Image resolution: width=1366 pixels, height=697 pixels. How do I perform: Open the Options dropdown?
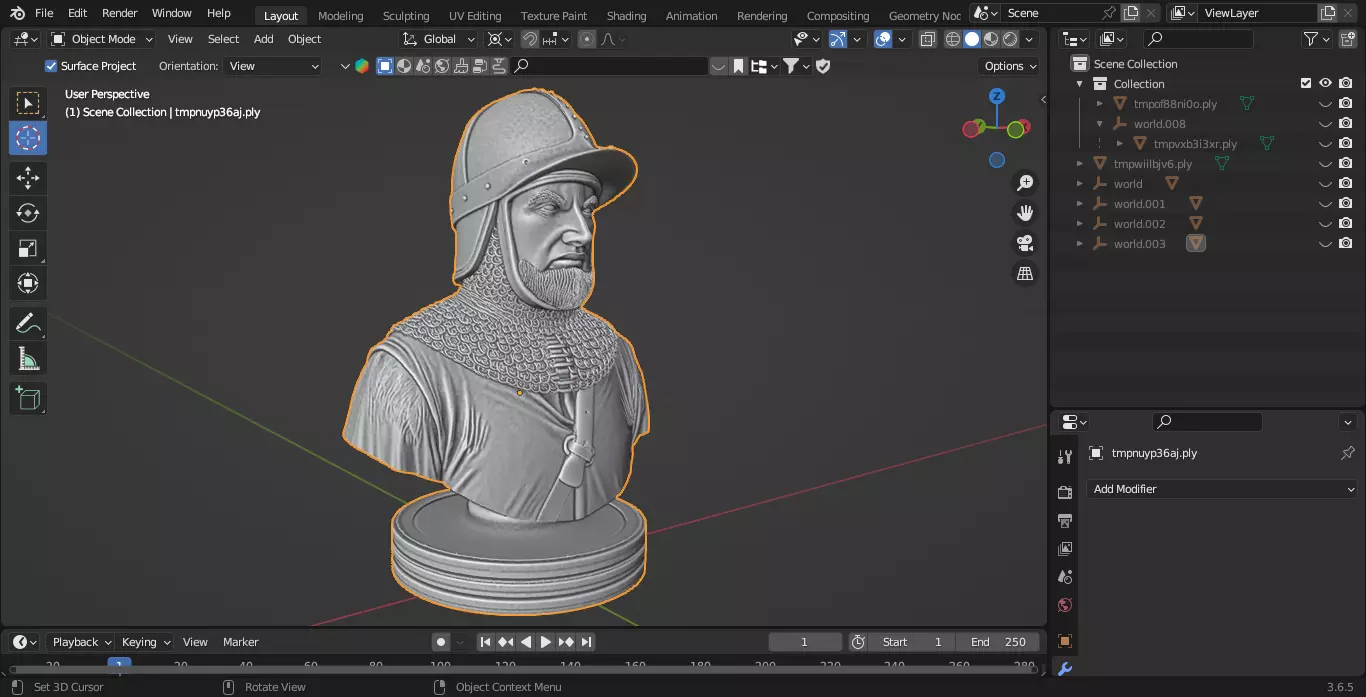[x=1010, y=66]
